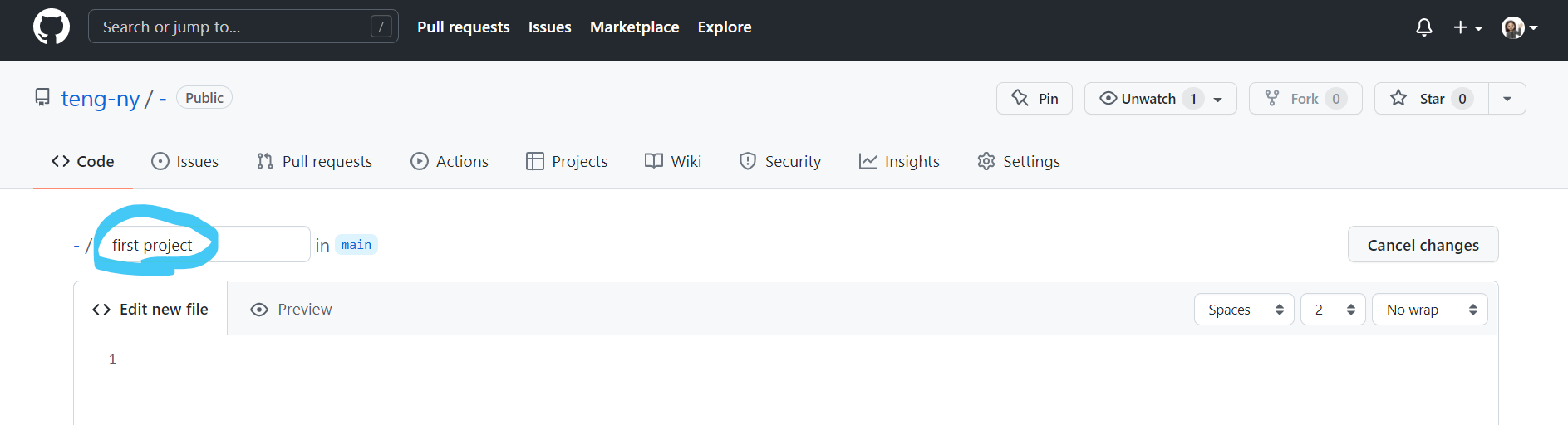Open the repository Pull requests tab

click(x=314, y=161)
